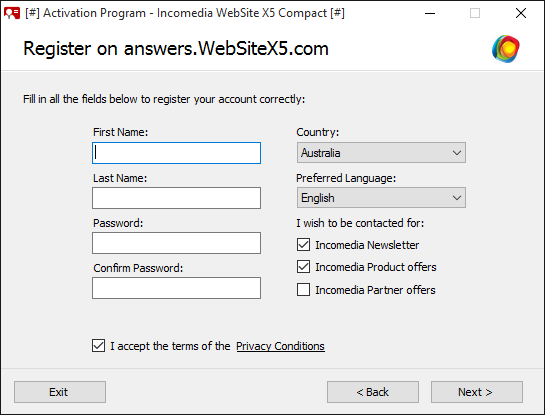Viewport: 545px width, 415px height.
Task: Enable Incomedia Partner offers checkbox
Action: click(x=303, y=290)
